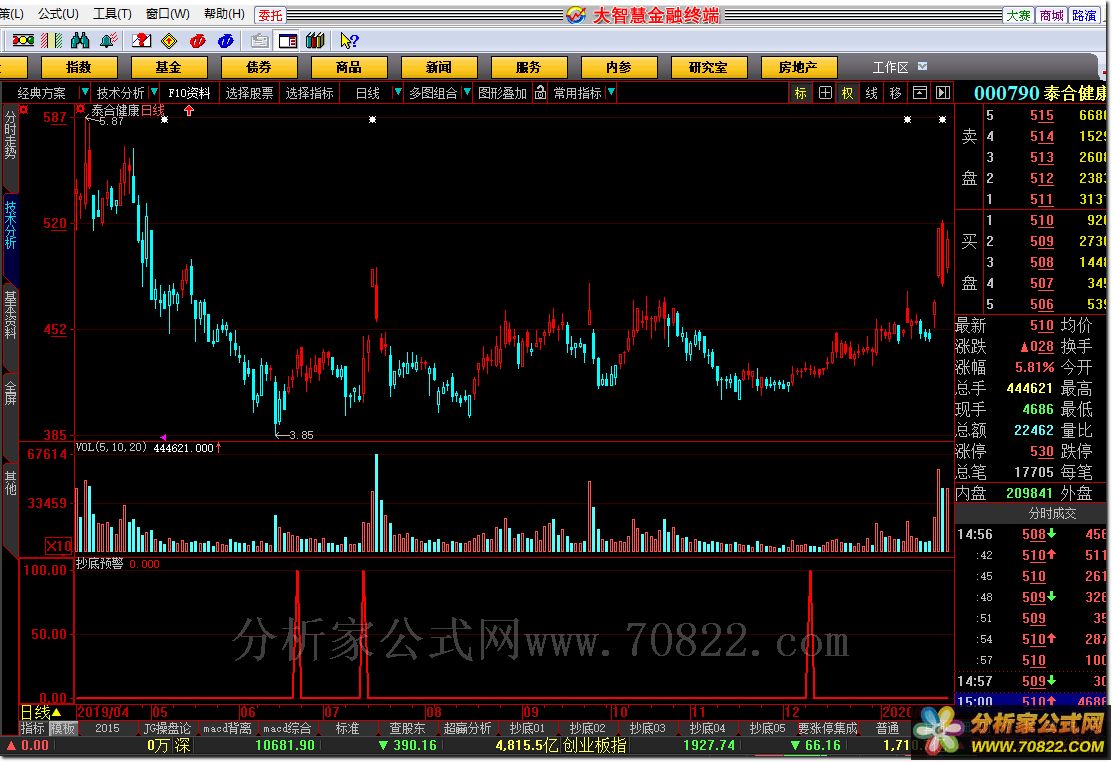Image resolution: width=1113 pixels, height=762 pixels.
Task: Toggle the window layout panel icon
Action: (x=287, y=40)
